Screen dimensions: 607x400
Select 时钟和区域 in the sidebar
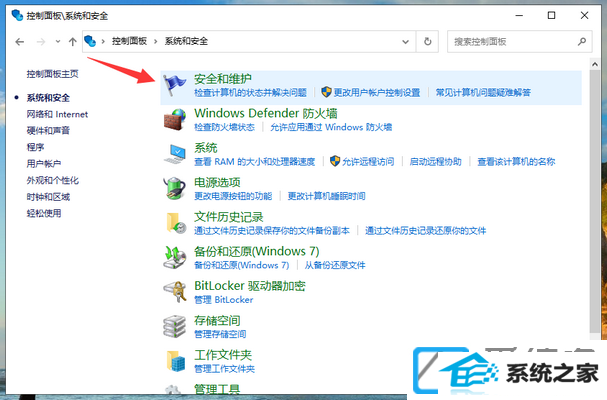coord(48,197)
